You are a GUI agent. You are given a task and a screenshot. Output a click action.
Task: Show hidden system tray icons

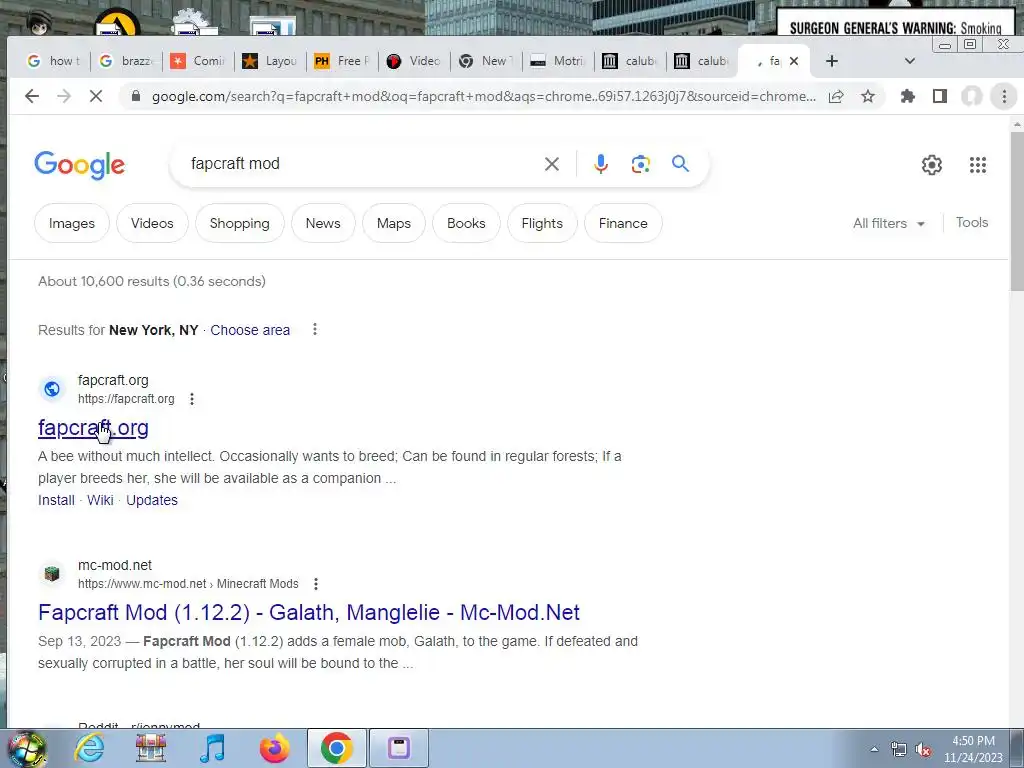(x=874, y=749)
